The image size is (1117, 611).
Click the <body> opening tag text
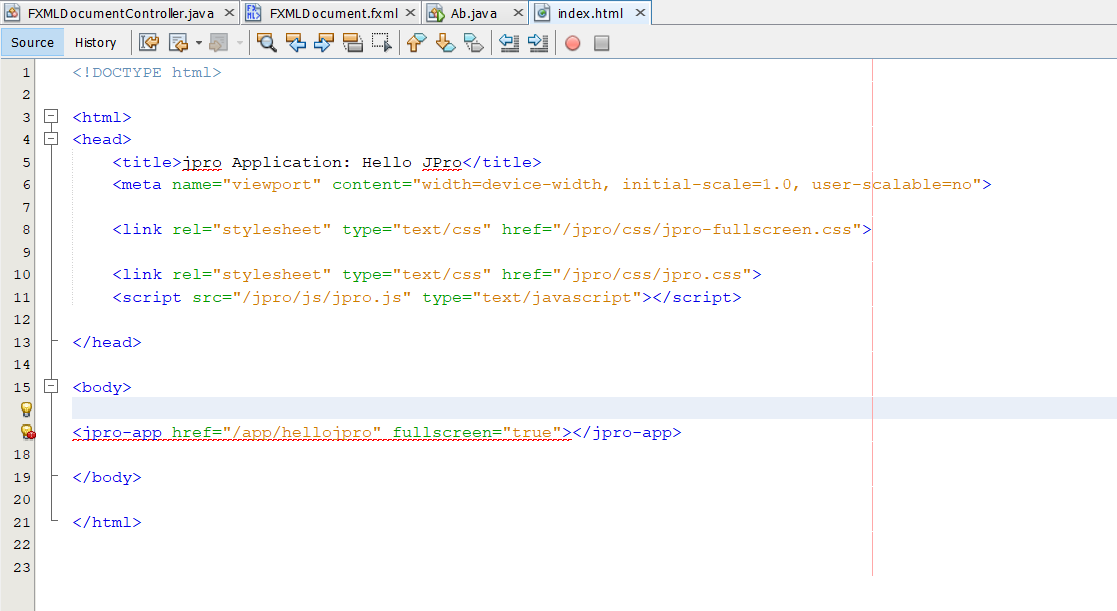(102, 387)
